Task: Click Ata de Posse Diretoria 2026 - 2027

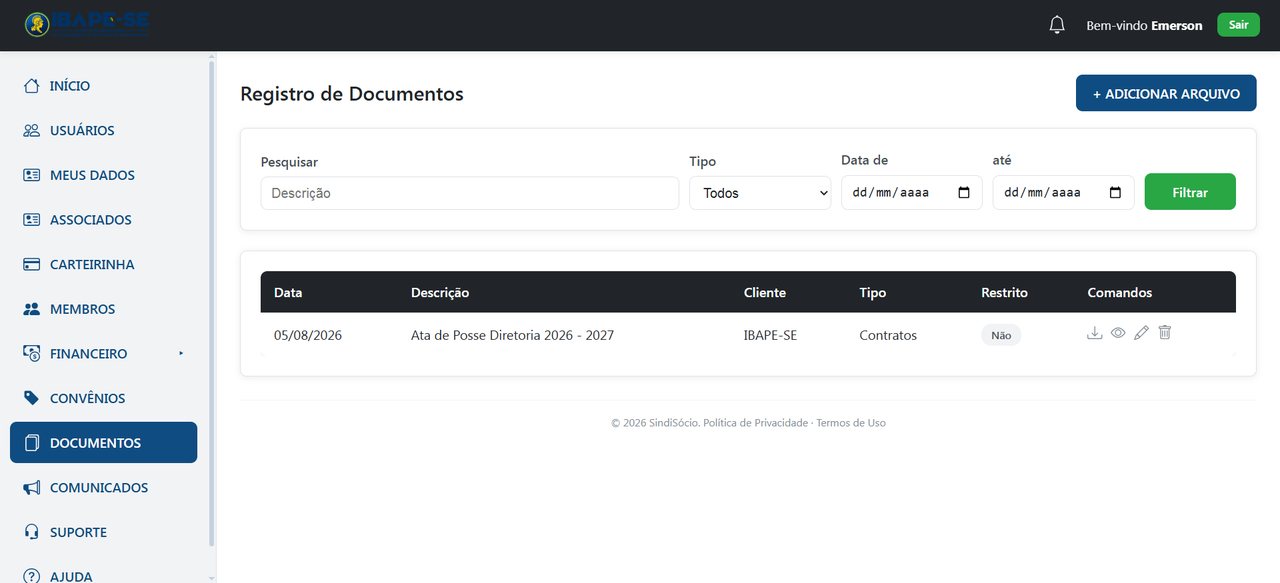Action: click(512, 335)
